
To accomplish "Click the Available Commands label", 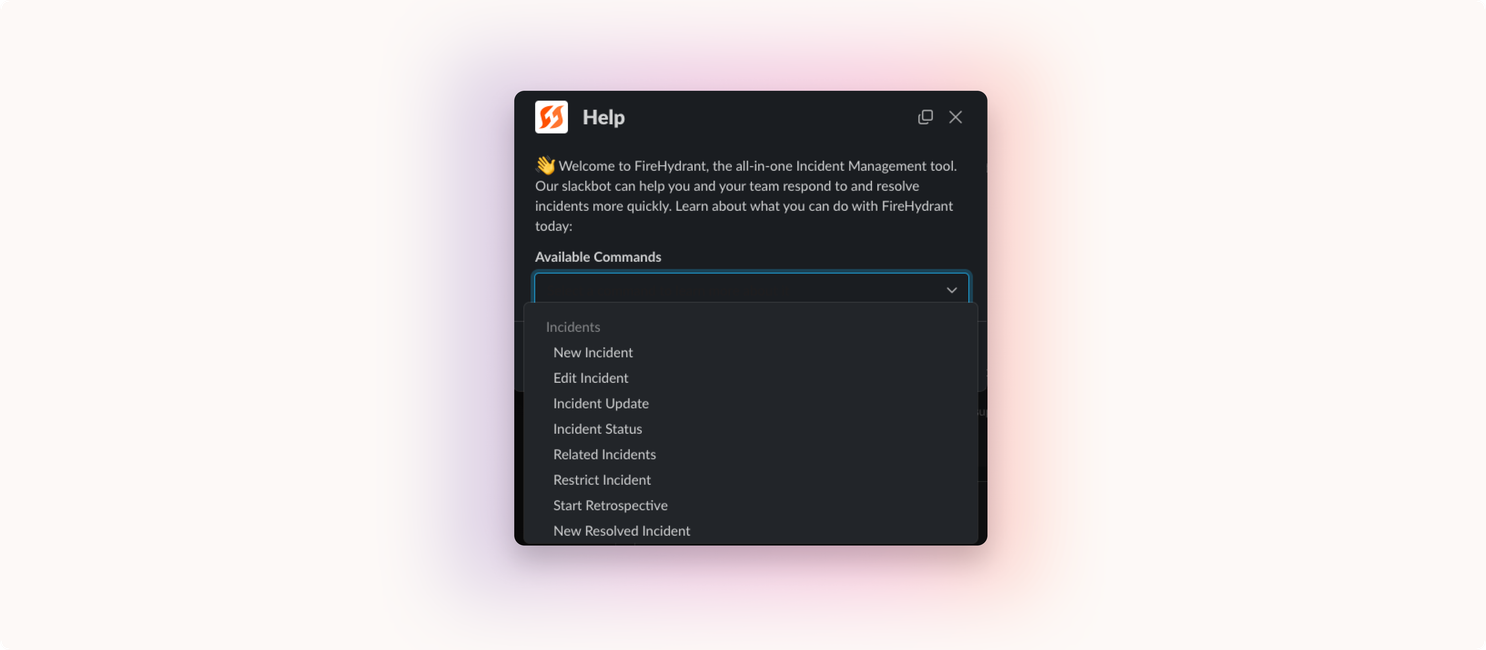I will coord(598,257).
